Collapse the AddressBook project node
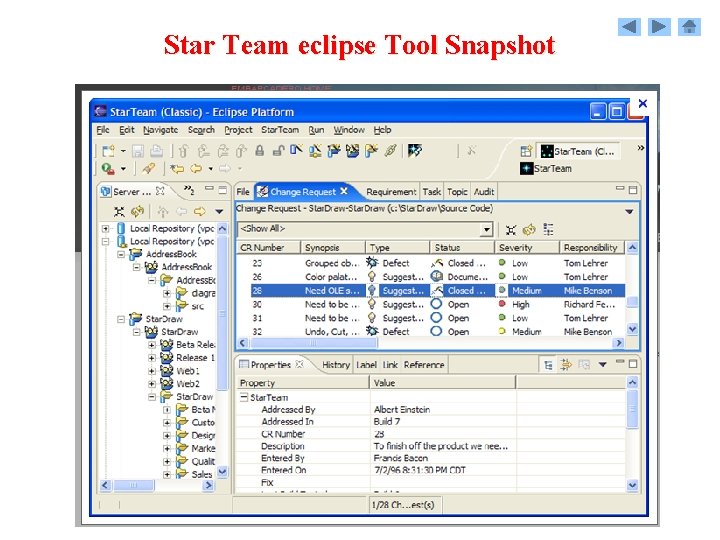Viewport: 720px width, 540px height. coord(121,254)
